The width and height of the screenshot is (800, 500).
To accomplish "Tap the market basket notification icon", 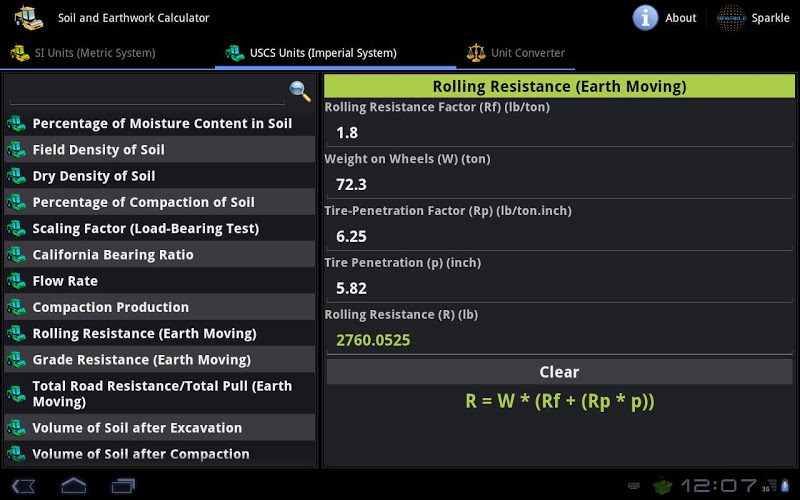I will [x=663, y=486].
